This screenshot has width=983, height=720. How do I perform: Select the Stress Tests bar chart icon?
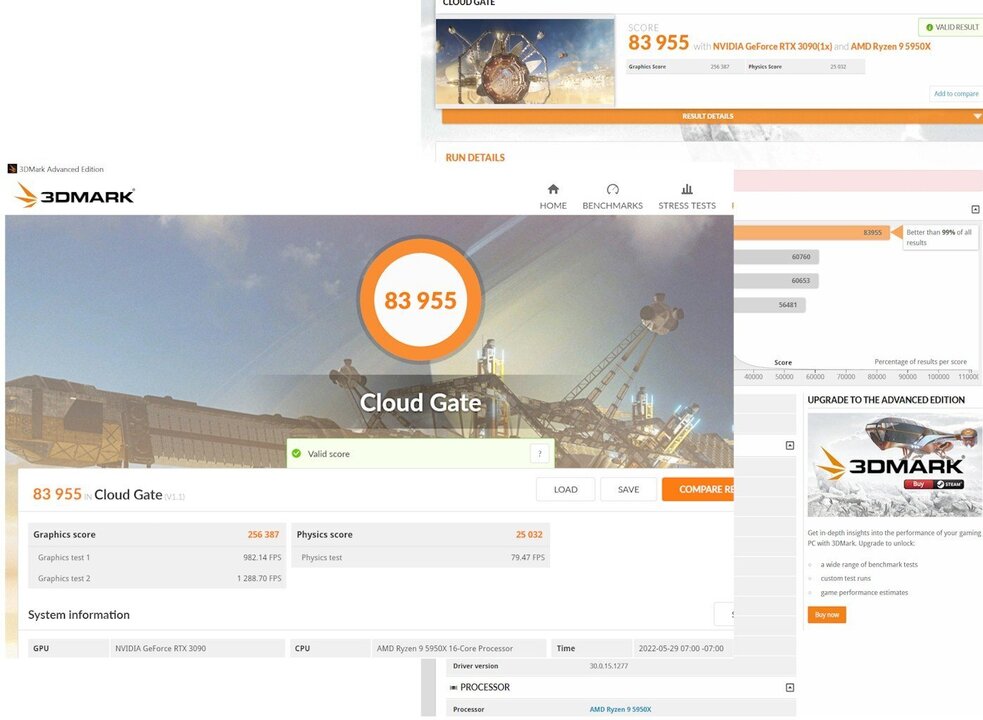[x=687, y=189]
